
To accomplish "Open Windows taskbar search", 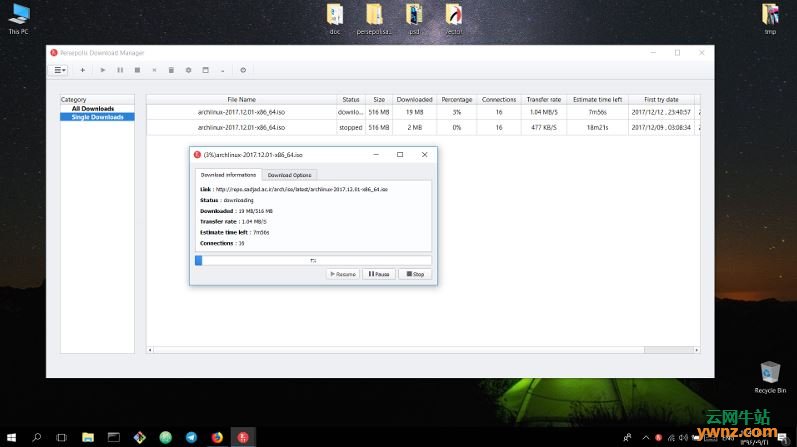I will point(37,437).
